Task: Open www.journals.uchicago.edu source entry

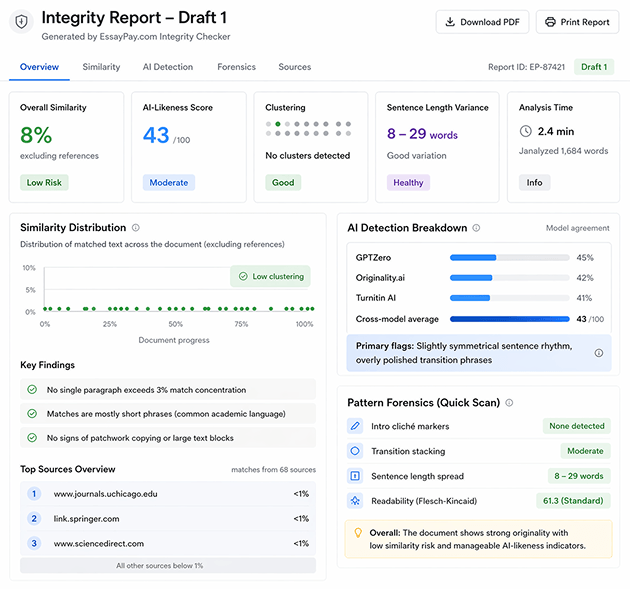Action: [x=105, y=494]
